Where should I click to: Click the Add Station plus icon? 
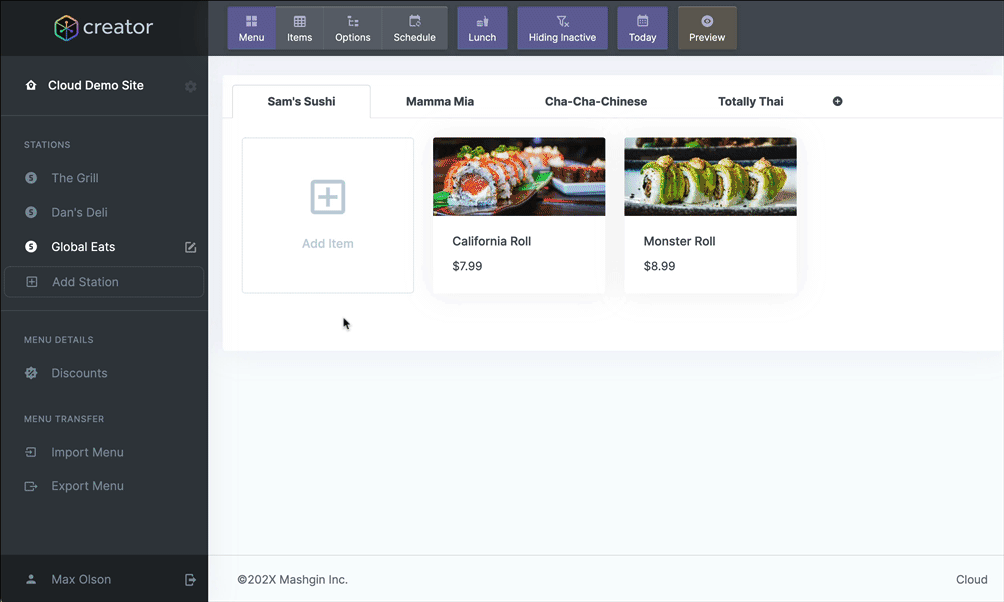[31, 282]
